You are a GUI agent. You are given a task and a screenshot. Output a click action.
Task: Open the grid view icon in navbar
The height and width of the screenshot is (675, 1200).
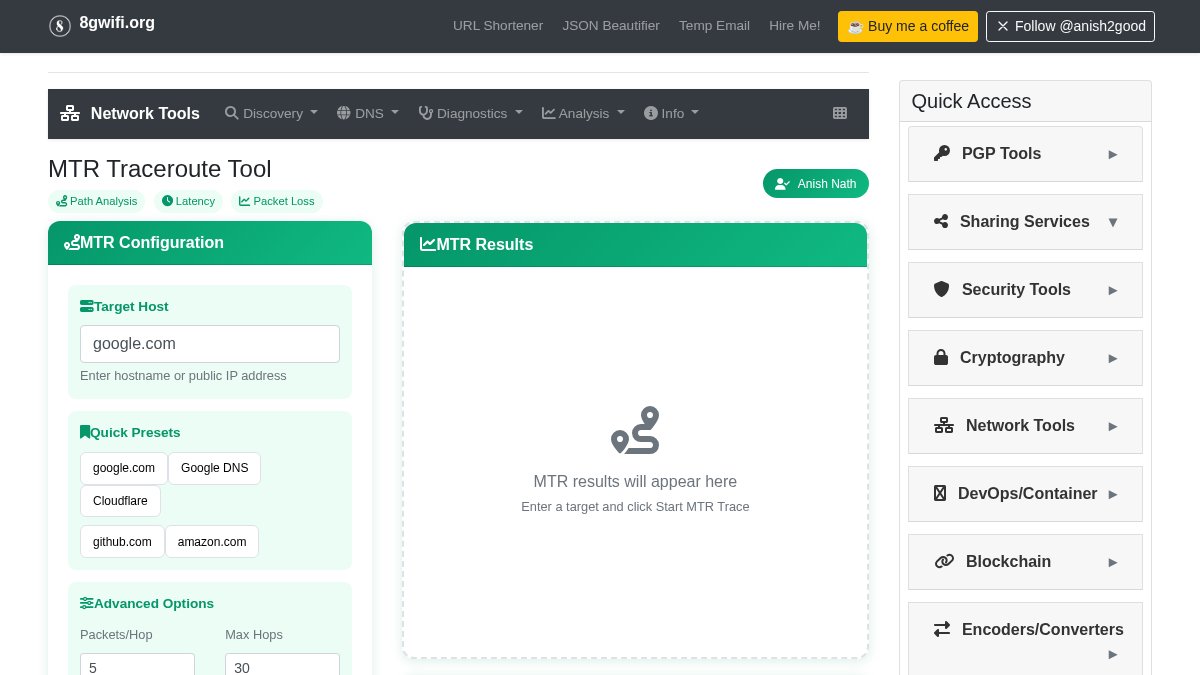point(840,113)
